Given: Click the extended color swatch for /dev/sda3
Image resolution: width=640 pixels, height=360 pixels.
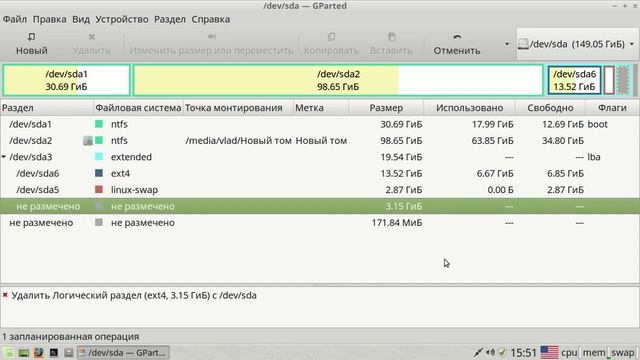Looking at the screenshot, I should pos(99,157).
